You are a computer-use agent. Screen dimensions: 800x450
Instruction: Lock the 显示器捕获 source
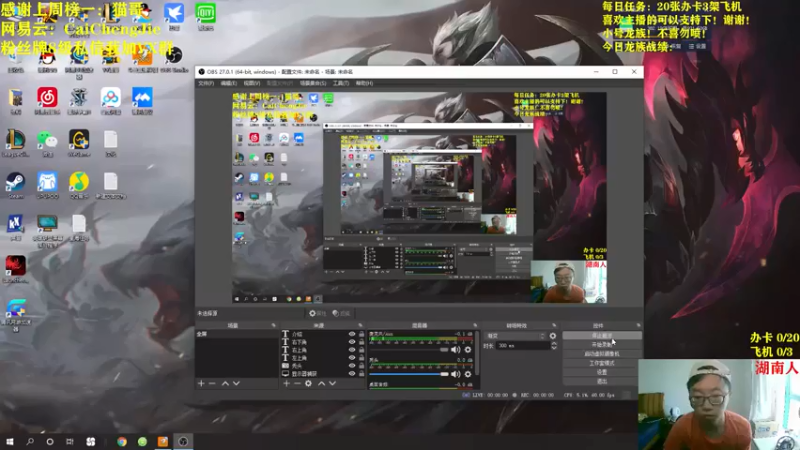(361, 373)
